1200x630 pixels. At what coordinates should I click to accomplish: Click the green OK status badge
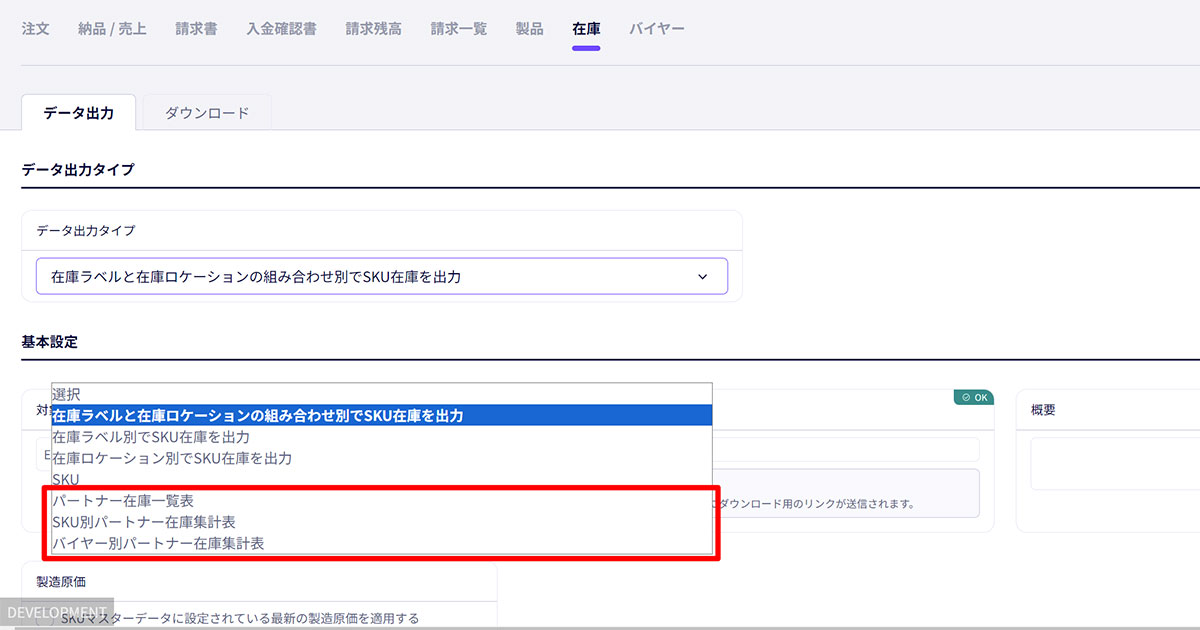[974, 397]
